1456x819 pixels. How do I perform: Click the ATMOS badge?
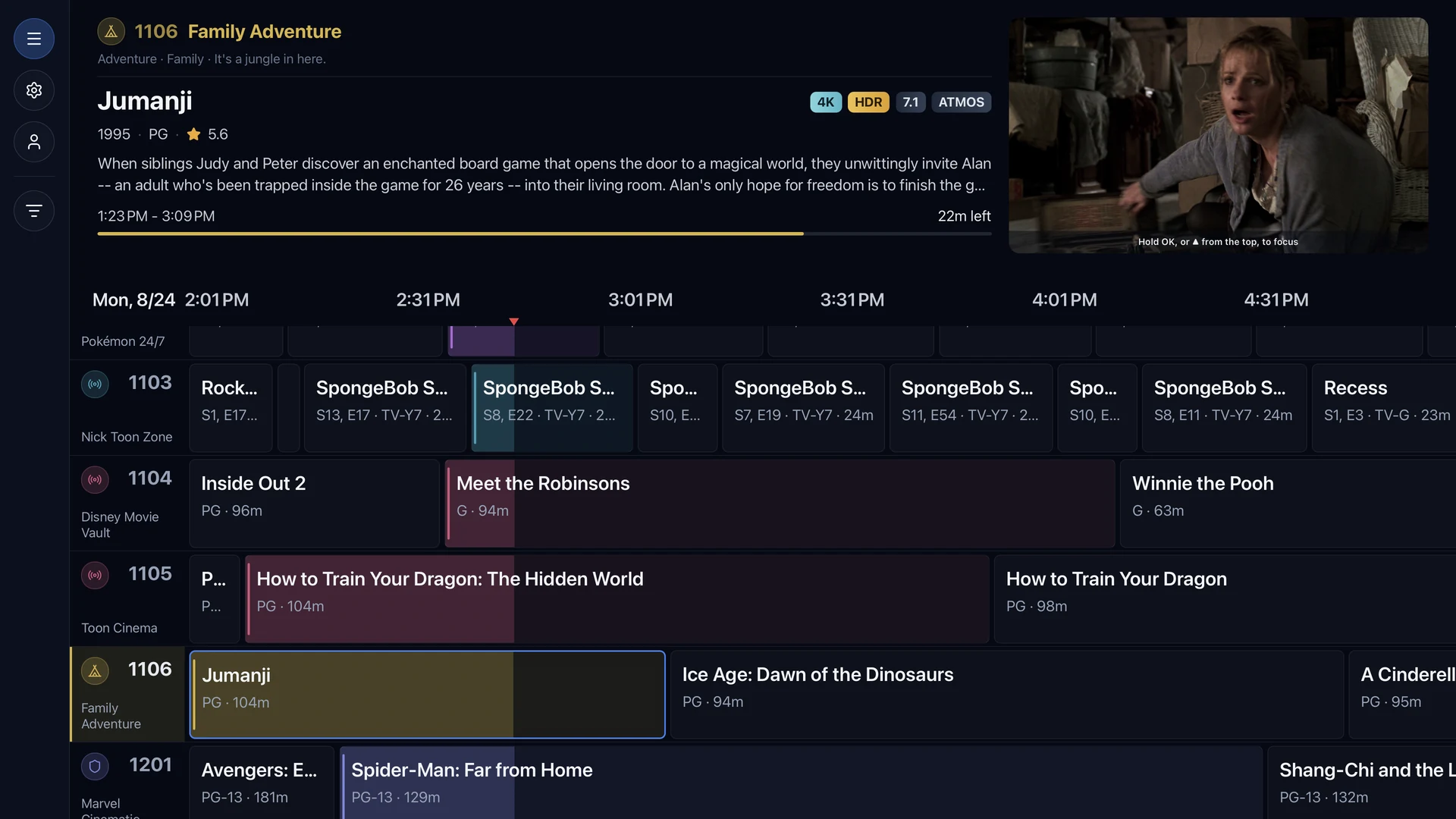click(962, 102)
